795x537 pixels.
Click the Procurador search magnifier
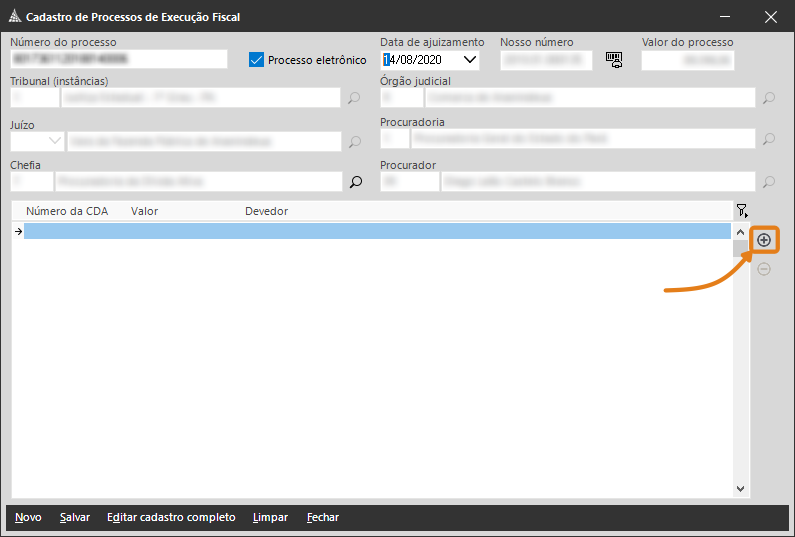(769, 182)
